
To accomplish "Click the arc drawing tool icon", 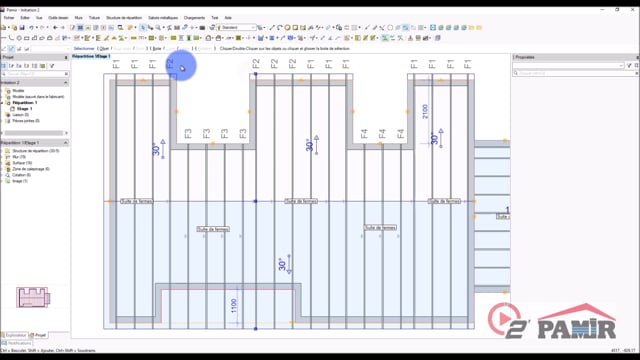I will coord(280,28).
